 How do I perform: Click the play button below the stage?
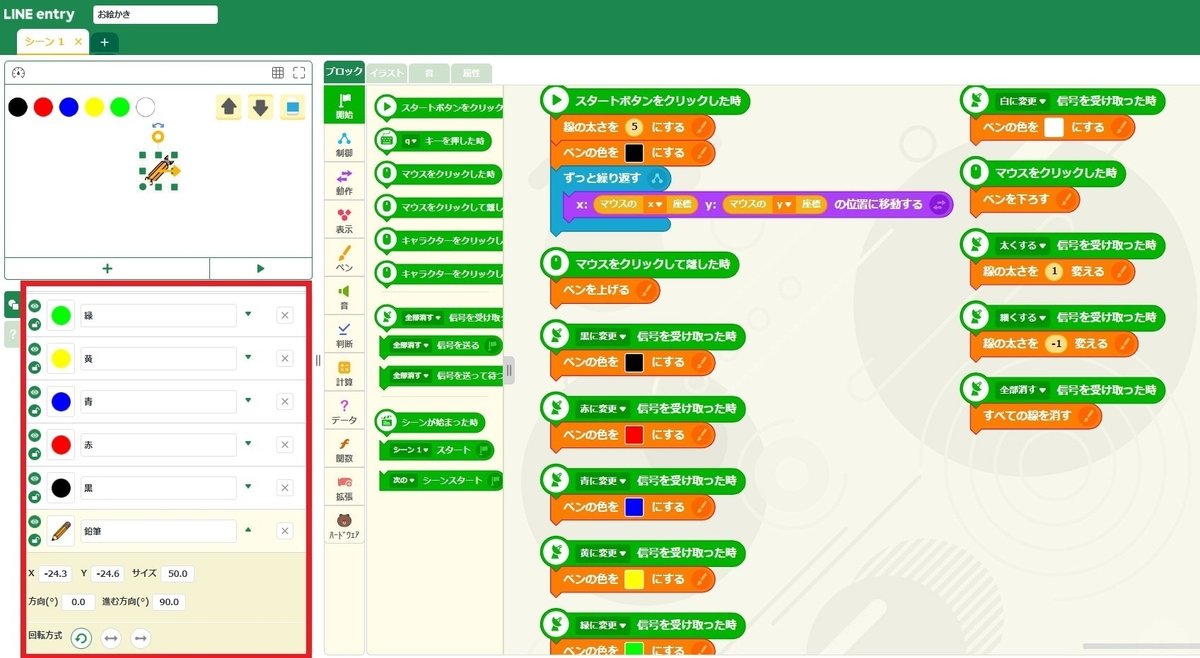pos(260,268)
